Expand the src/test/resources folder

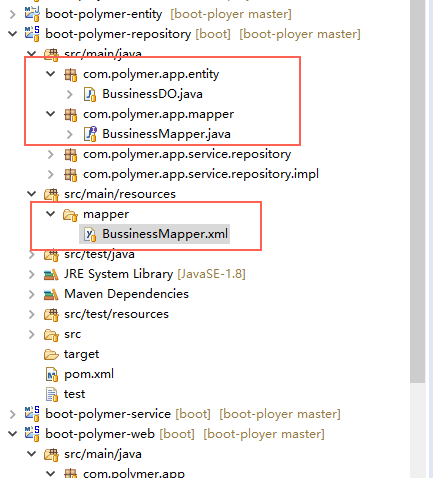coord(31,314)
